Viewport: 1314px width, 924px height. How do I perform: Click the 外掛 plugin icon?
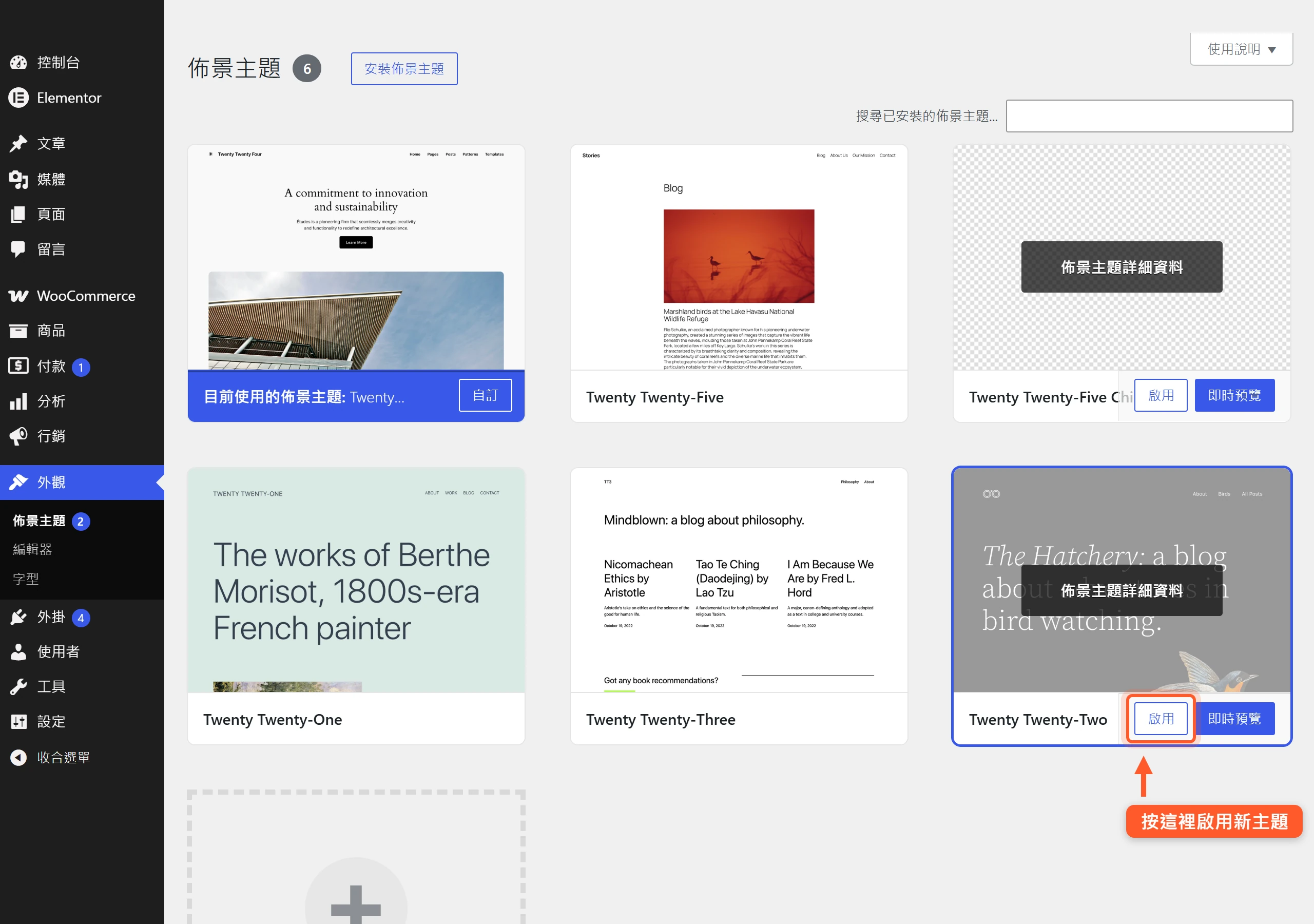18,617
